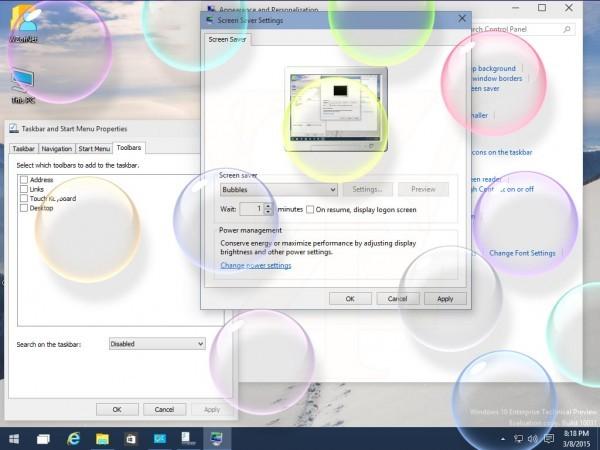Launch Internet Explorer from the taskbar
600x450 pixels.
point(73,439)
